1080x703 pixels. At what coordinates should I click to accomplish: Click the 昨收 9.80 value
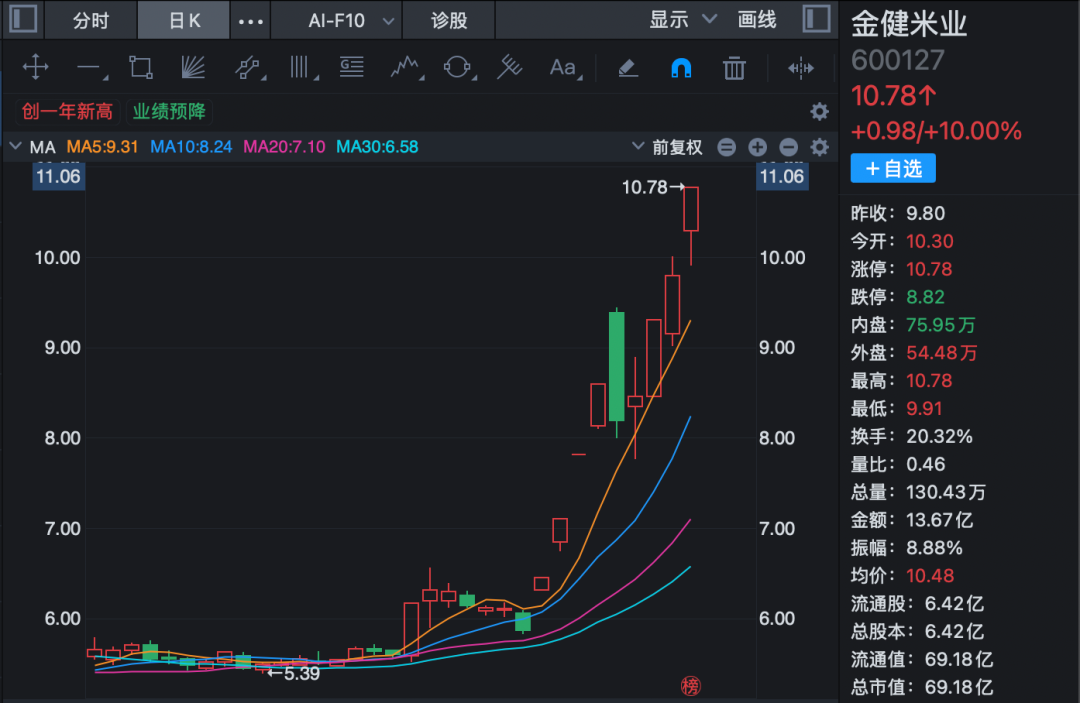pos(925,213)
